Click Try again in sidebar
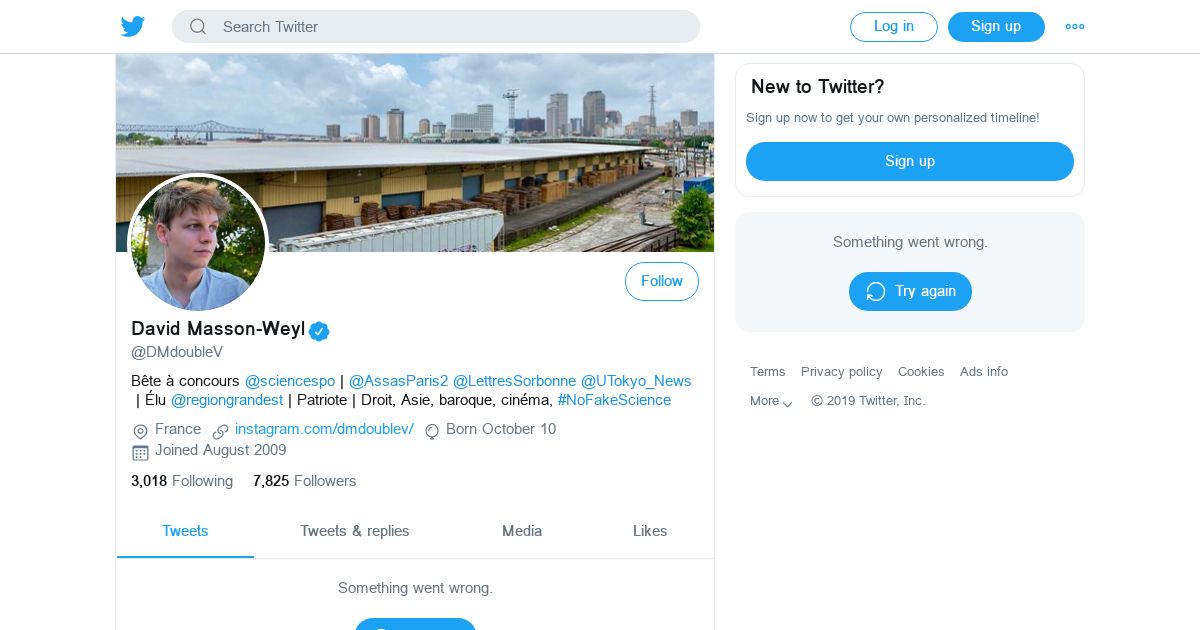The width and height of the screenshot is (1200, 630). (x=910, y=291)
